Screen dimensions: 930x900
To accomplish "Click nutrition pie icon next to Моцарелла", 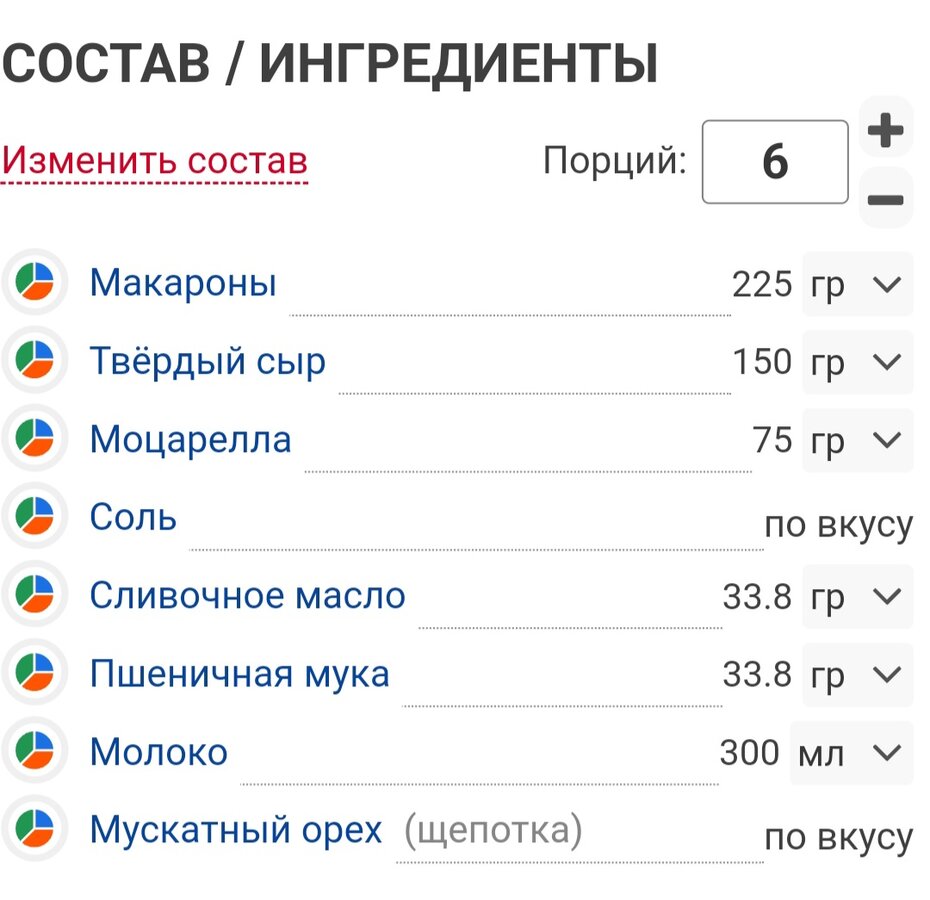I will point(34,438).
